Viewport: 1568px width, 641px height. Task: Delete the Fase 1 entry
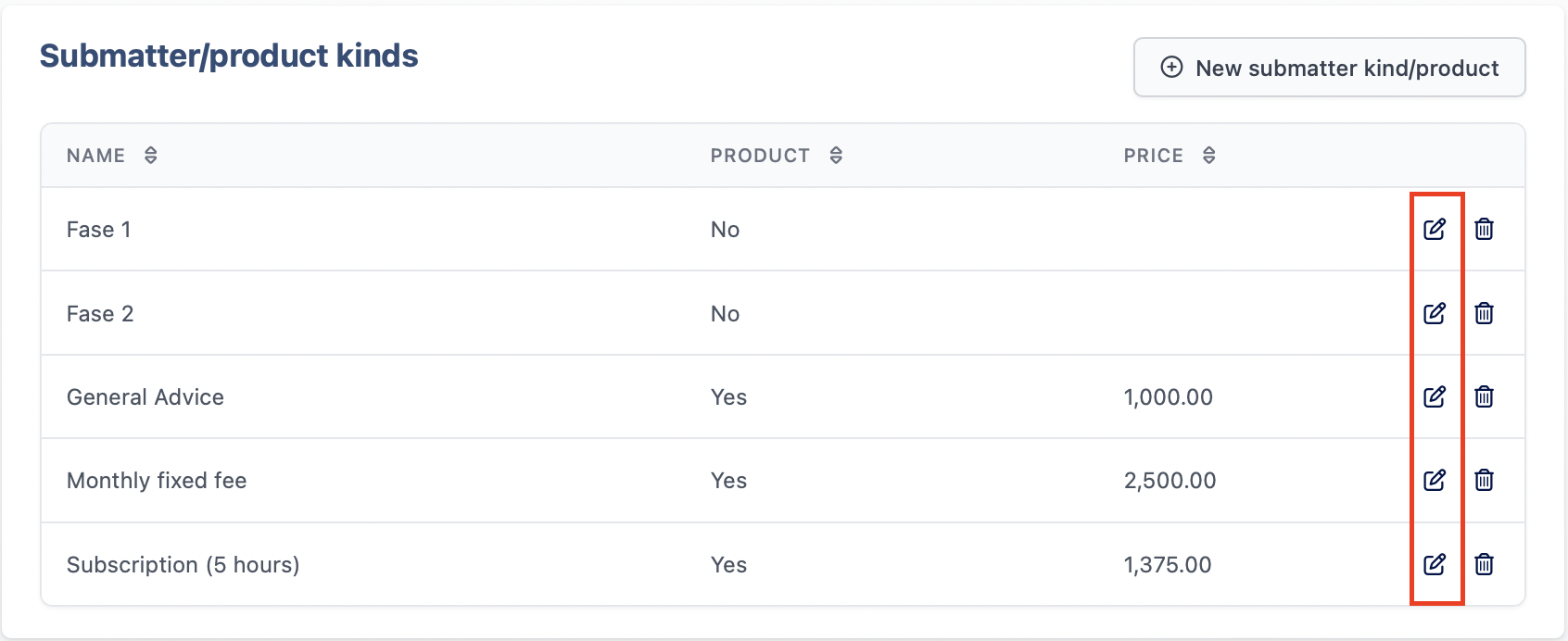pyautogui.click(x=1484, y=229)
